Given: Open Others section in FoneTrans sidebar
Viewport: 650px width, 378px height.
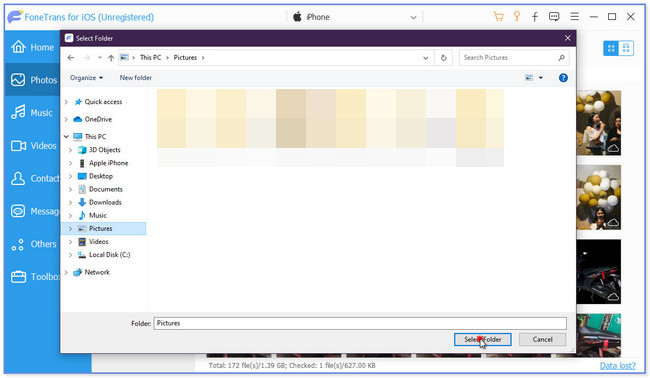Looking at the screenshot, I should click(33, 244).
